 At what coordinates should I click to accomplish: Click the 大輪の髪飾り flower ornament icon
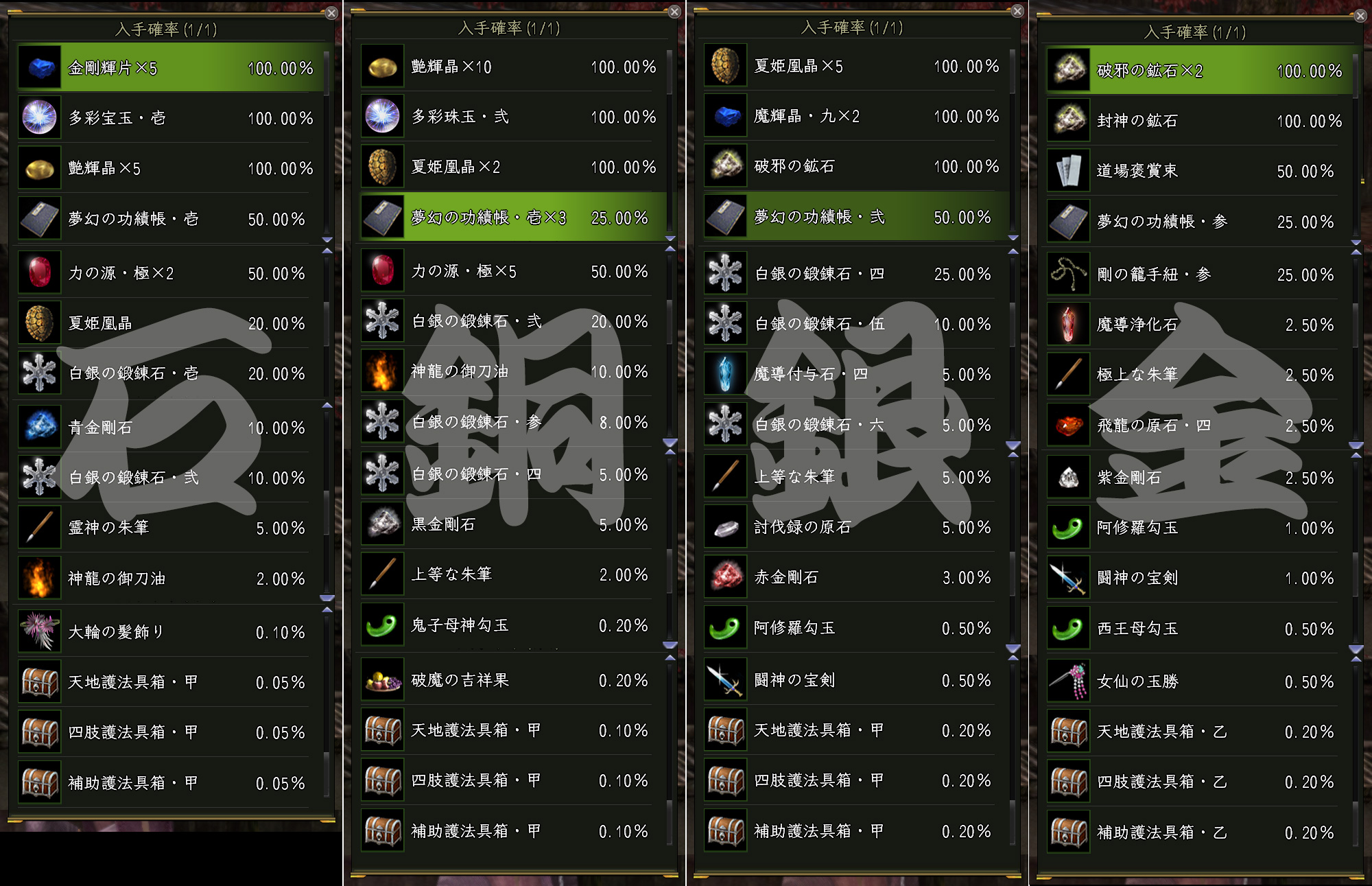[x=40, y=631]
